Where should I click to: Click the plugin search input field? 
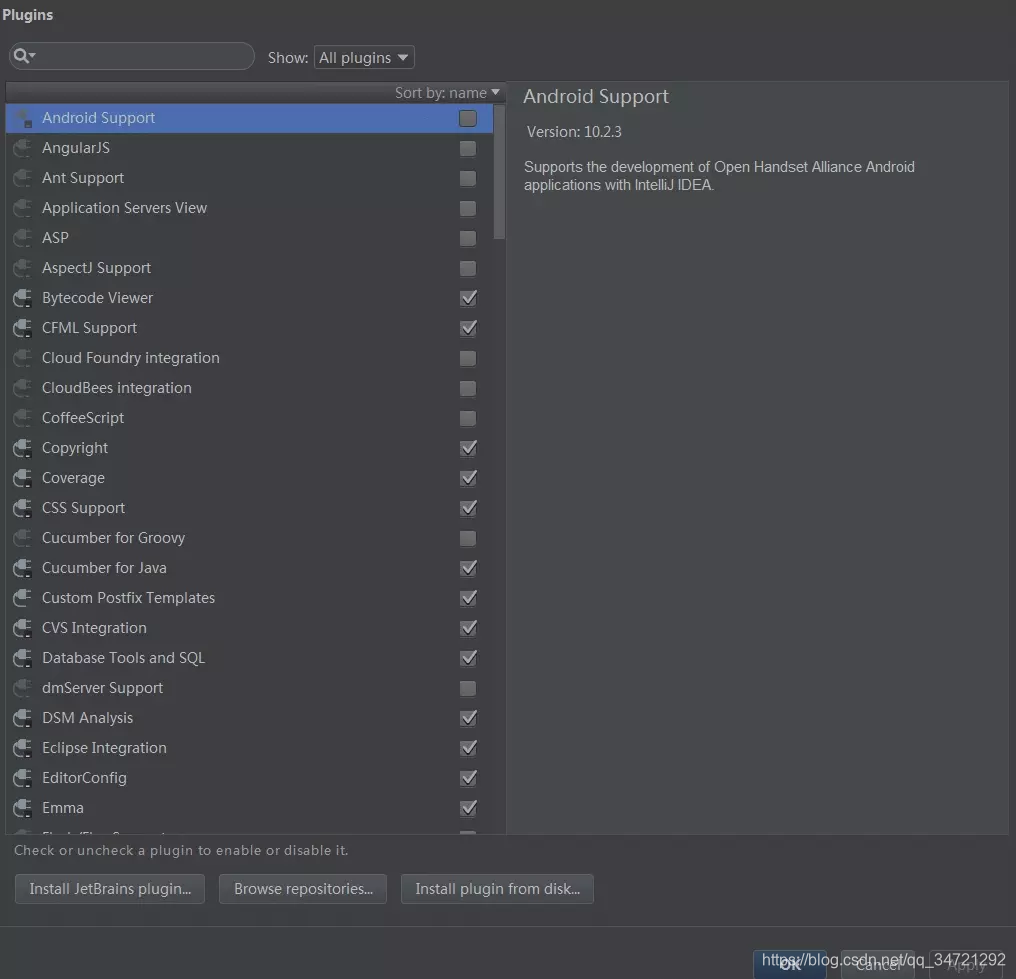click(x=132, y=56)
